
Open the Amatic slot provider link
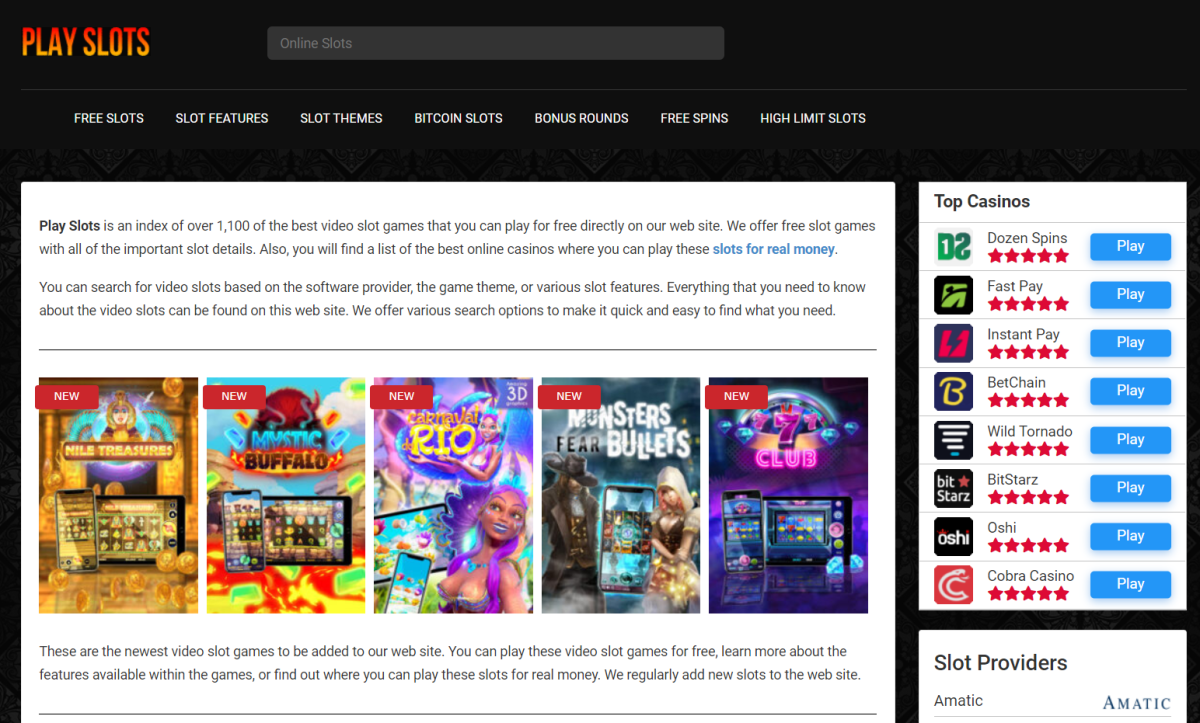[x=958, y=700]
